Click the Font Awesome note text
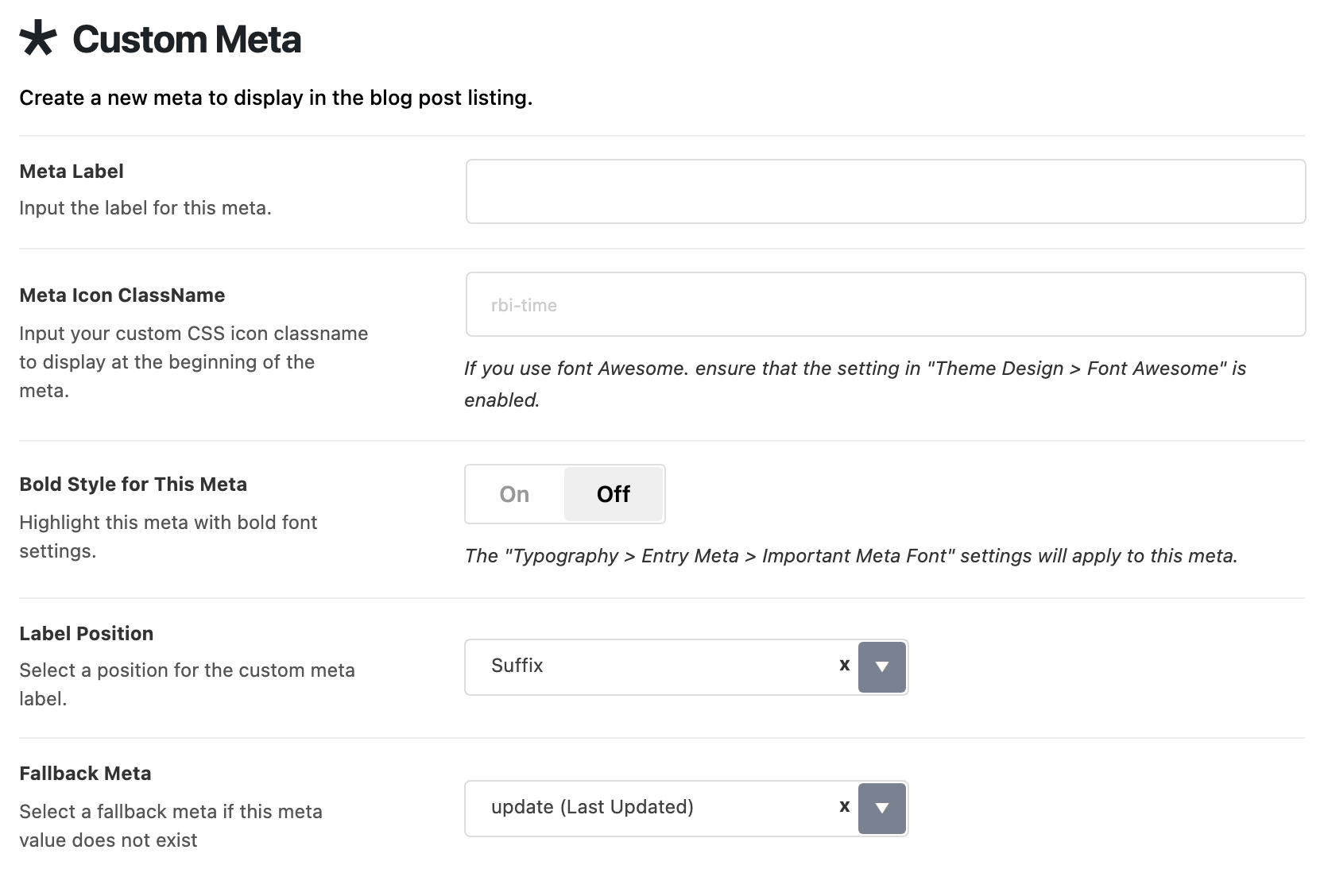This screenshot has height=896, width=1324. (855, 384)
